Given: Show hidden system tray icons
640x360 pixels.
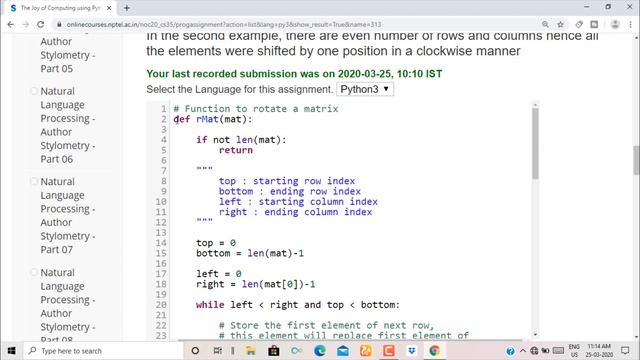Looking at the screenshot, I should coord(523,351).
